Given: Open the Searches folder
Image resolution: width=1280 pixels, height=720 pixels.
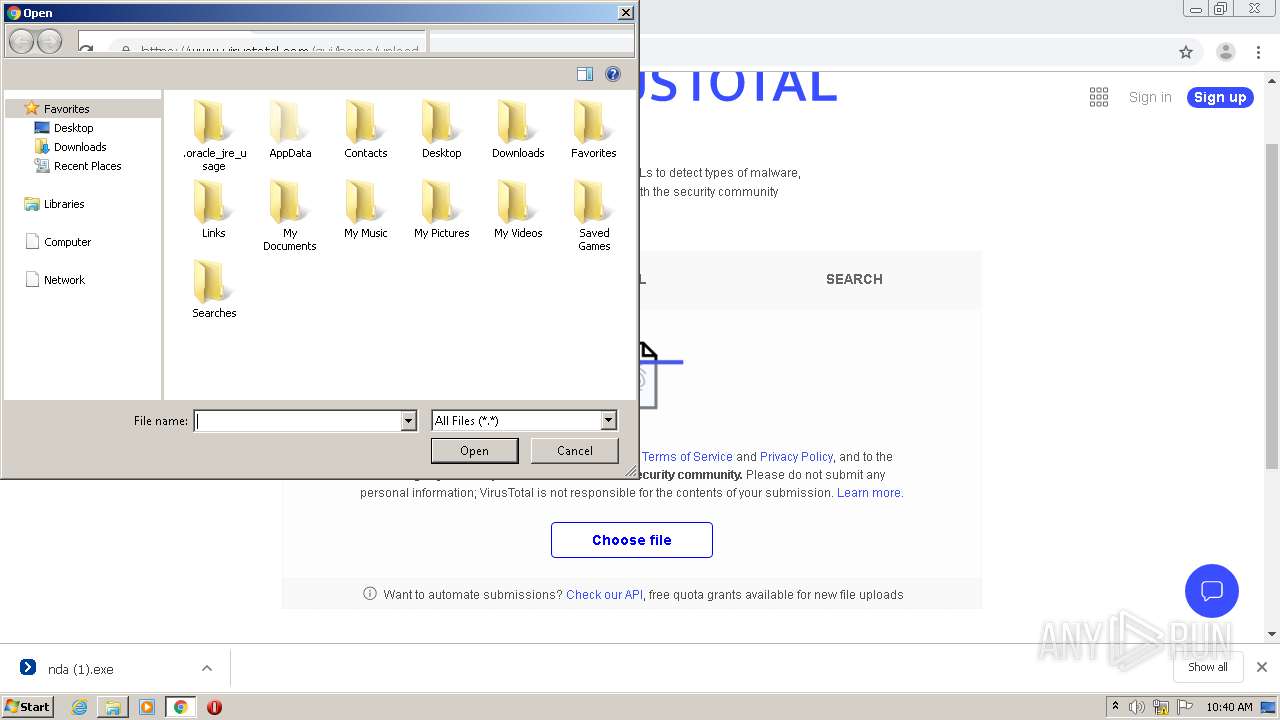Looking at the screenshot, I should [x=214, y=290].
